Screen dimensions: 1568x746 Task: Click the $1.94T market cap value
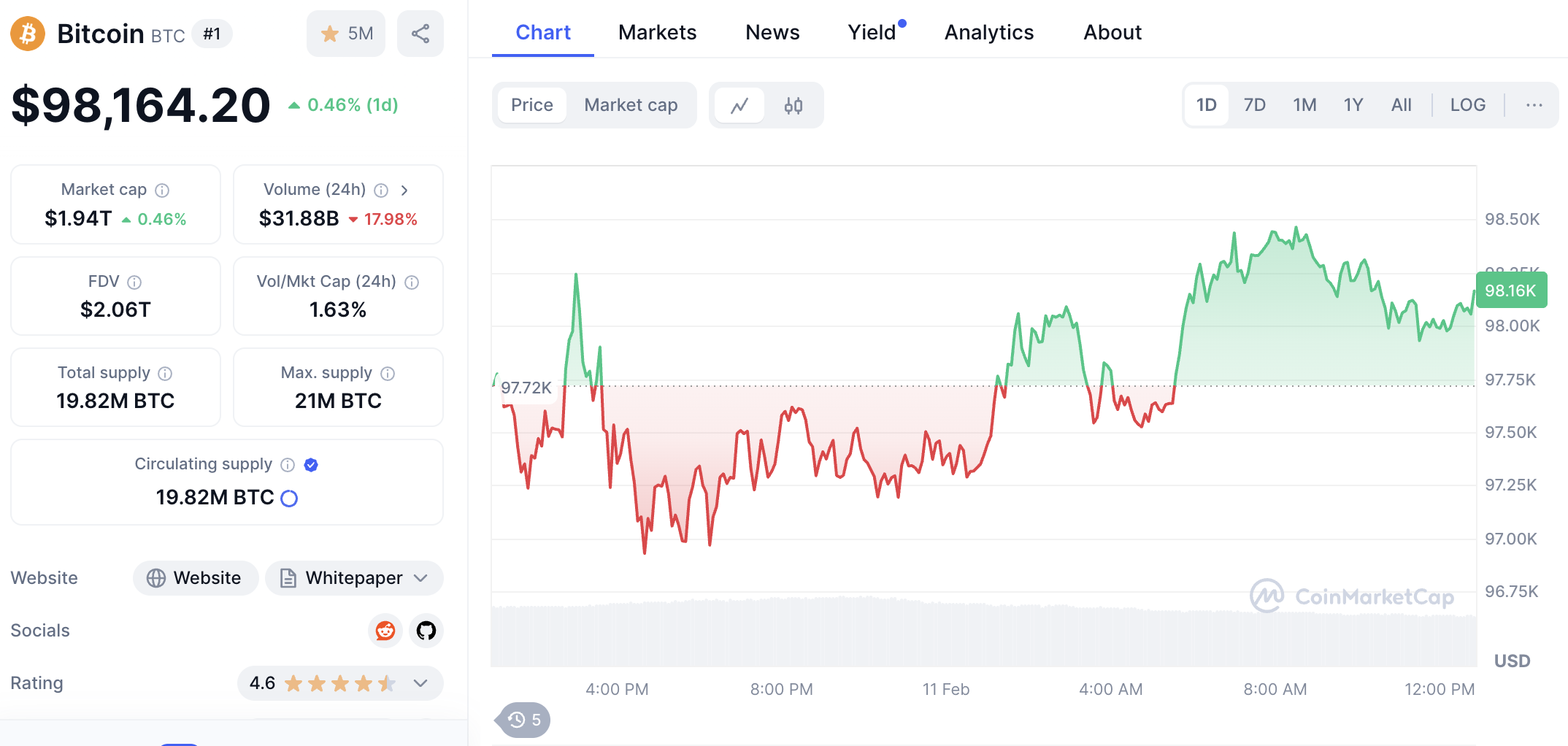click(x=78, y=219)
